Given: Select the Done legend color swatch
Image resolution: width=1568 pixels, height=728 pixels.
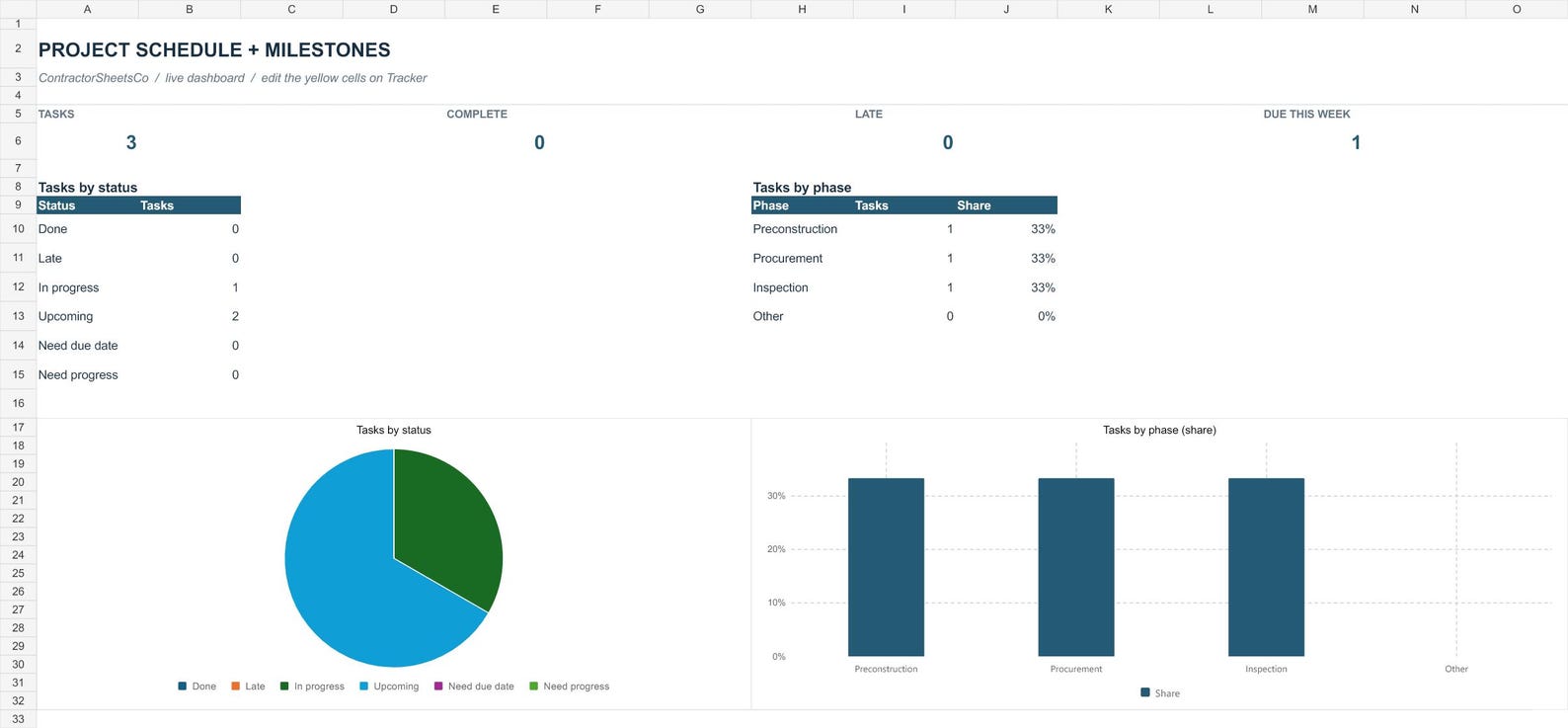Looking at the screenshot, I should (x=183, y=687).
